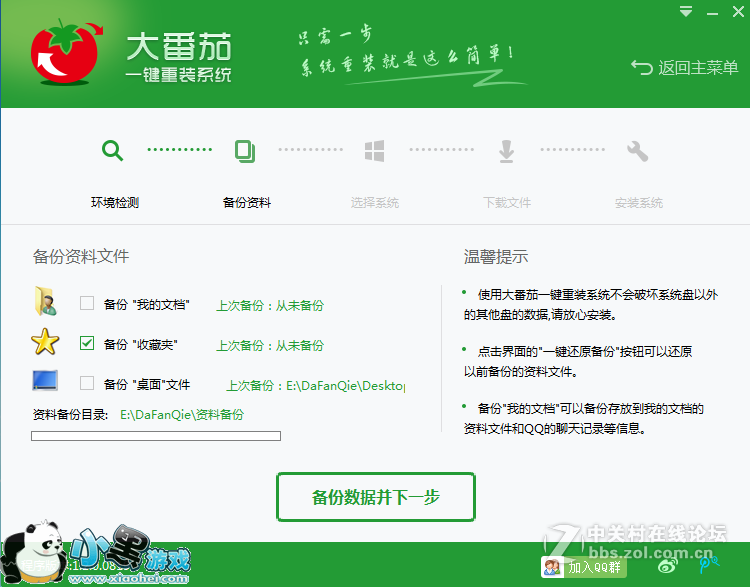Click the 备份 "我的文档" label
Screen dimensions: 750x587
pos(146,304)
